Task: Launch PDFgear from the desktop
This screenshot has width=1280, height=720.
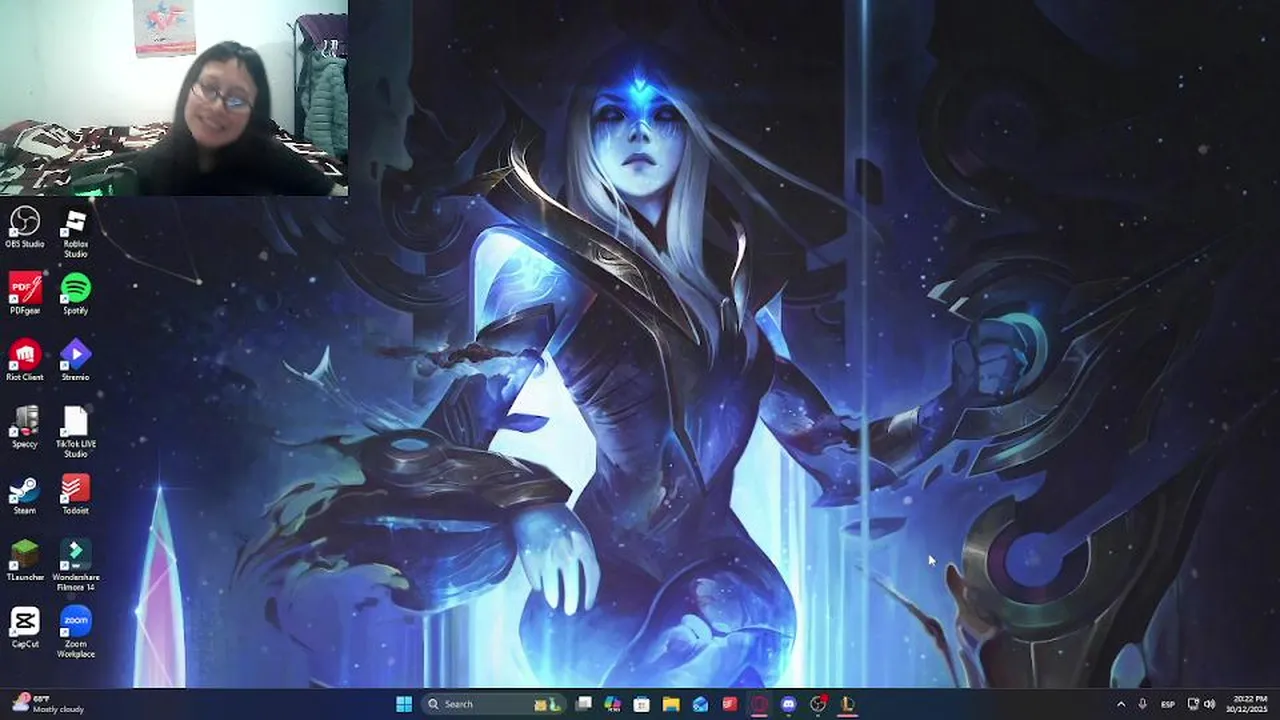Action: click(25, 294)
